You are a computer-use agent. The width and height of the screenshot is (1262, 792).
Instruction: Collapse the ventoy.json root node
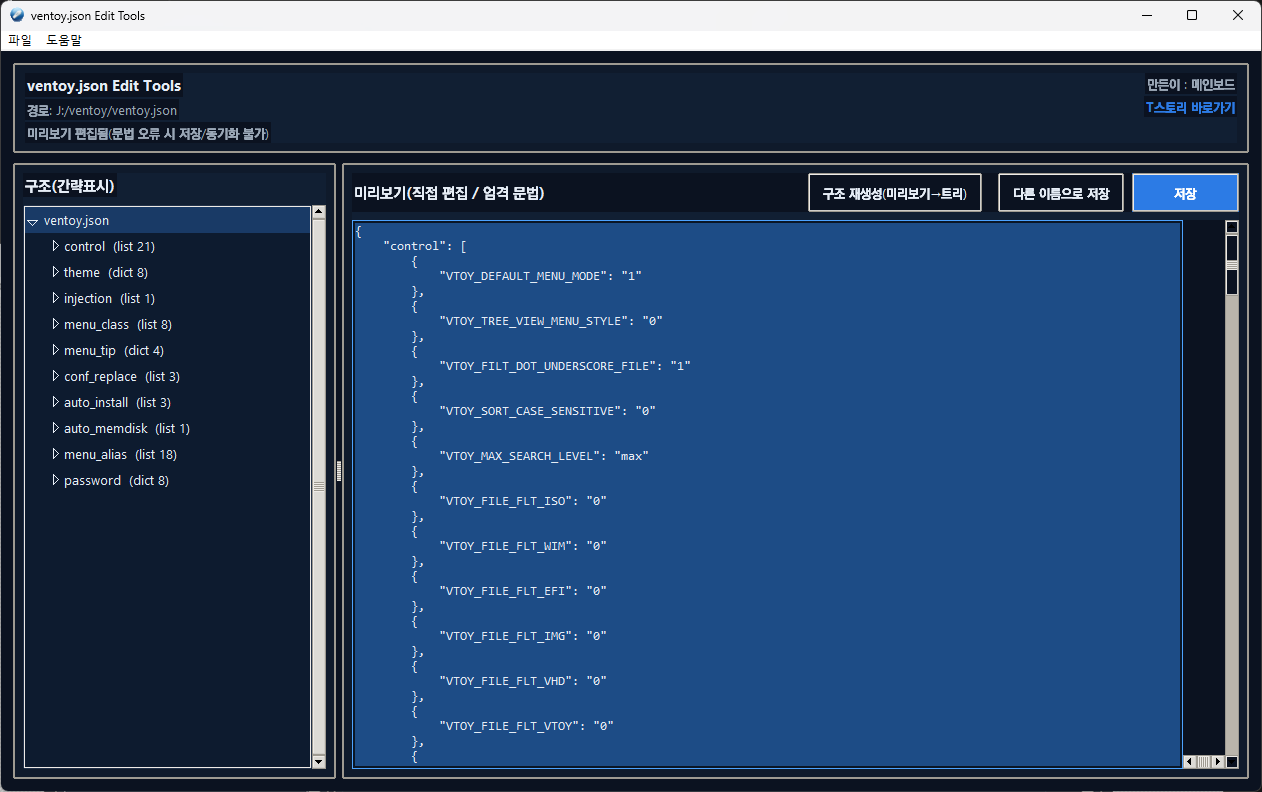click(33, 221)
